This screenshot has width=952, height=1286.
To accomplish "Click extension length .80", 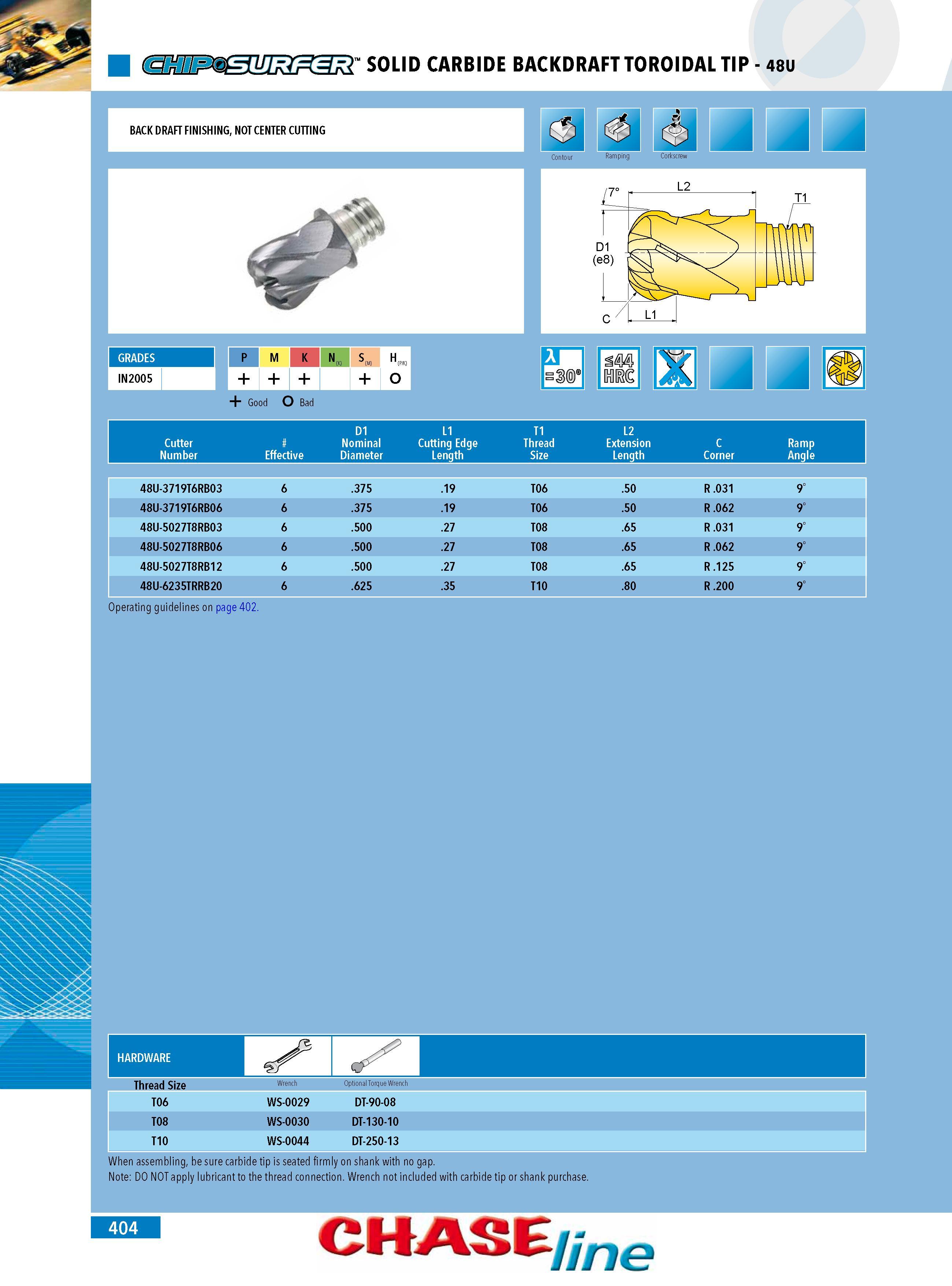I will pos(628,586).
